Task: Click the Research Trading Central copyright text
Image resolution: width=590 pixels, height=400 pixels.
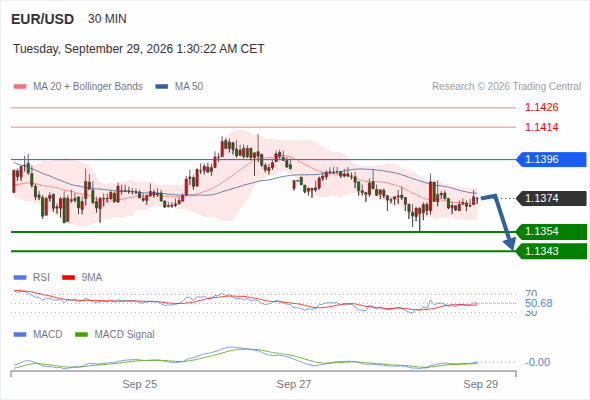Action: [506, 87]
